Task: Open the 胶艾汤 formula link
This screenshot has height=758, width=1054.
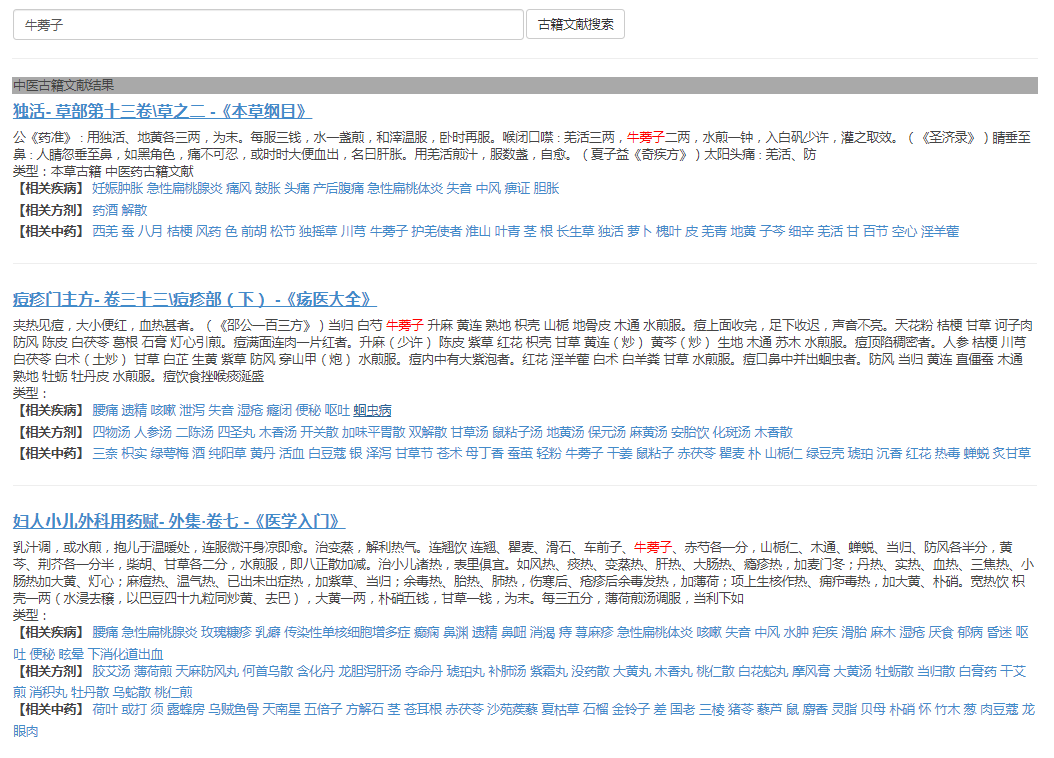Action: click(111, 671)
